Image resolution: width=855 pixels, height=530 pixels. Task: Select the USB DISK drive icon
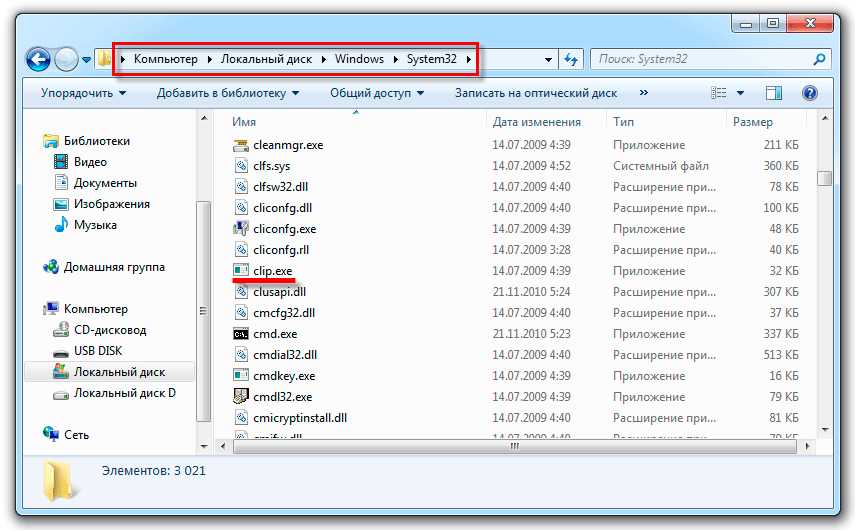click(x=58, y=351)
